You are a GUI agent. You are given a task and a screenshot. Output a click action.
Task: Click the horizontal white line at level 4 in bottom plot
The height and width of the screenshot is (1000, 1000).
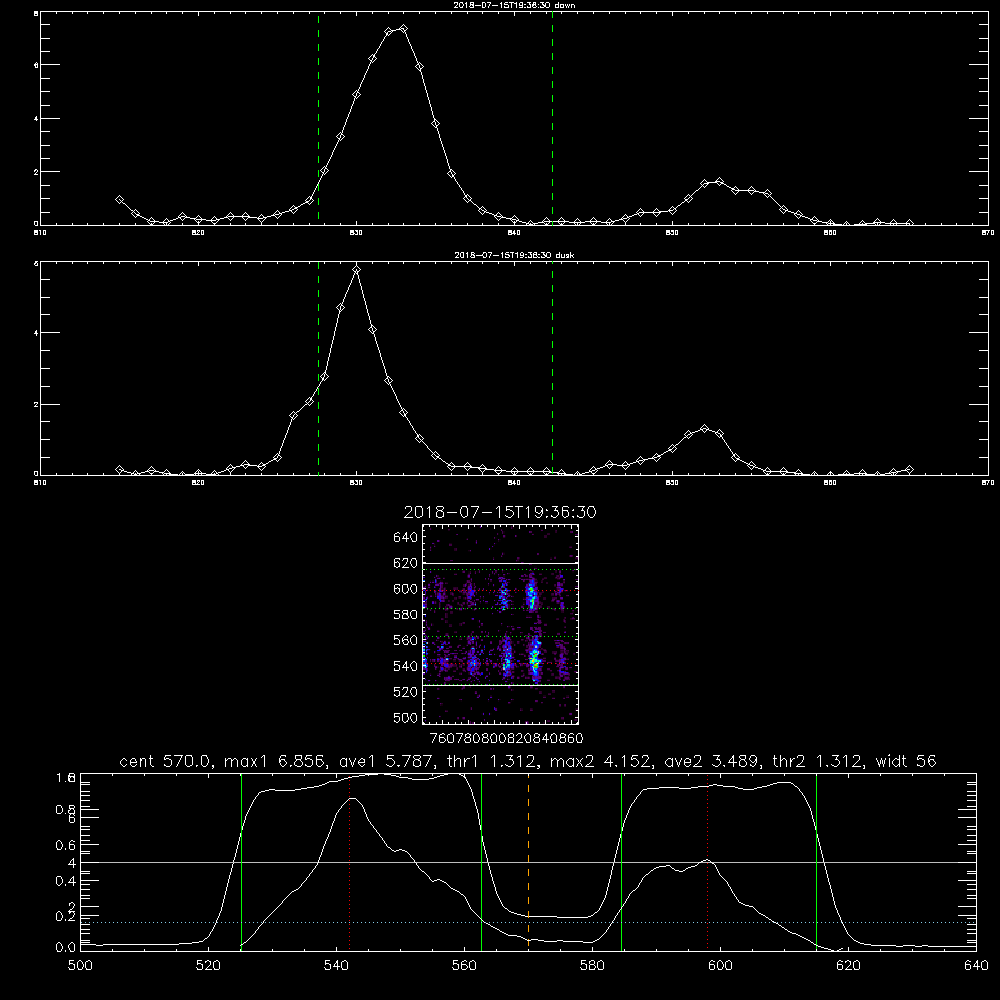click(528, 862)
